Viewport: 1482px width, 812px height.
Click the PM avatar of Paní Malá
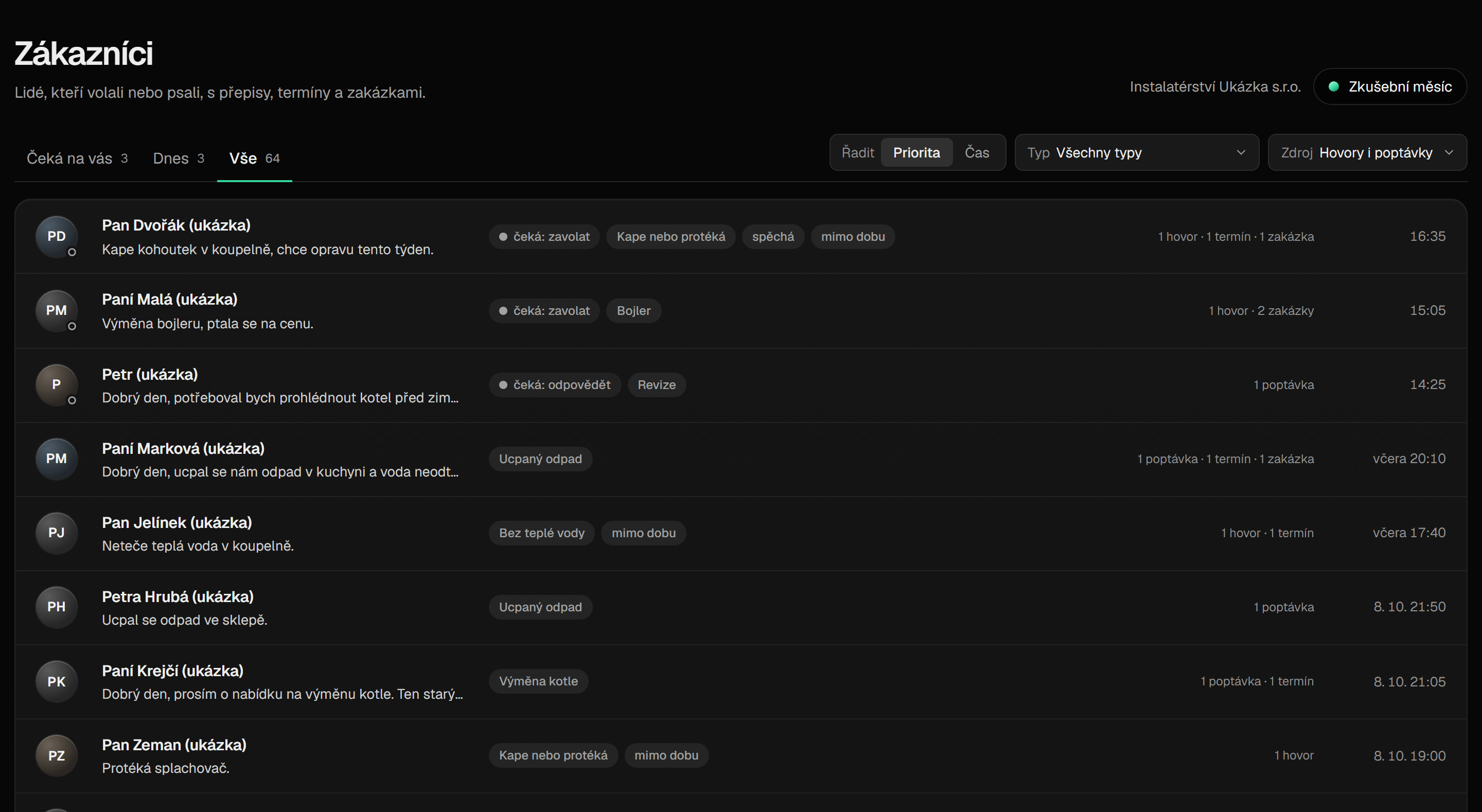tap(57, 311)
